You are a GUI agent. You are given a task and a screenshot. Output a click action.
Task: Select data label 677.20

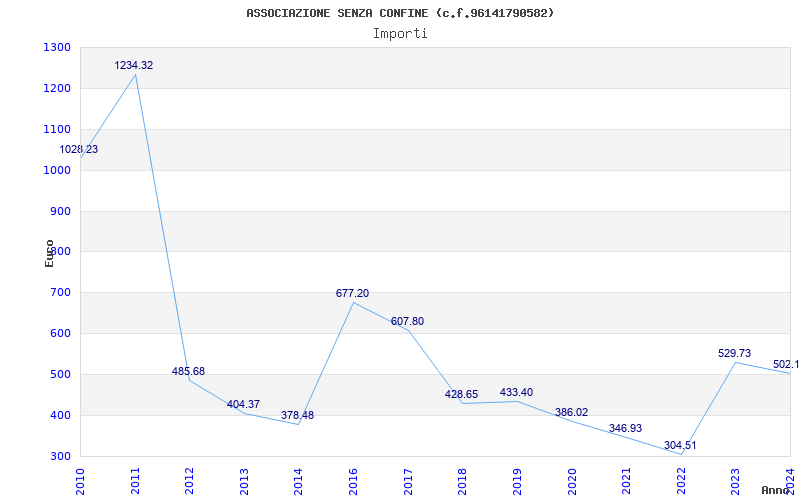click(352, 293)
